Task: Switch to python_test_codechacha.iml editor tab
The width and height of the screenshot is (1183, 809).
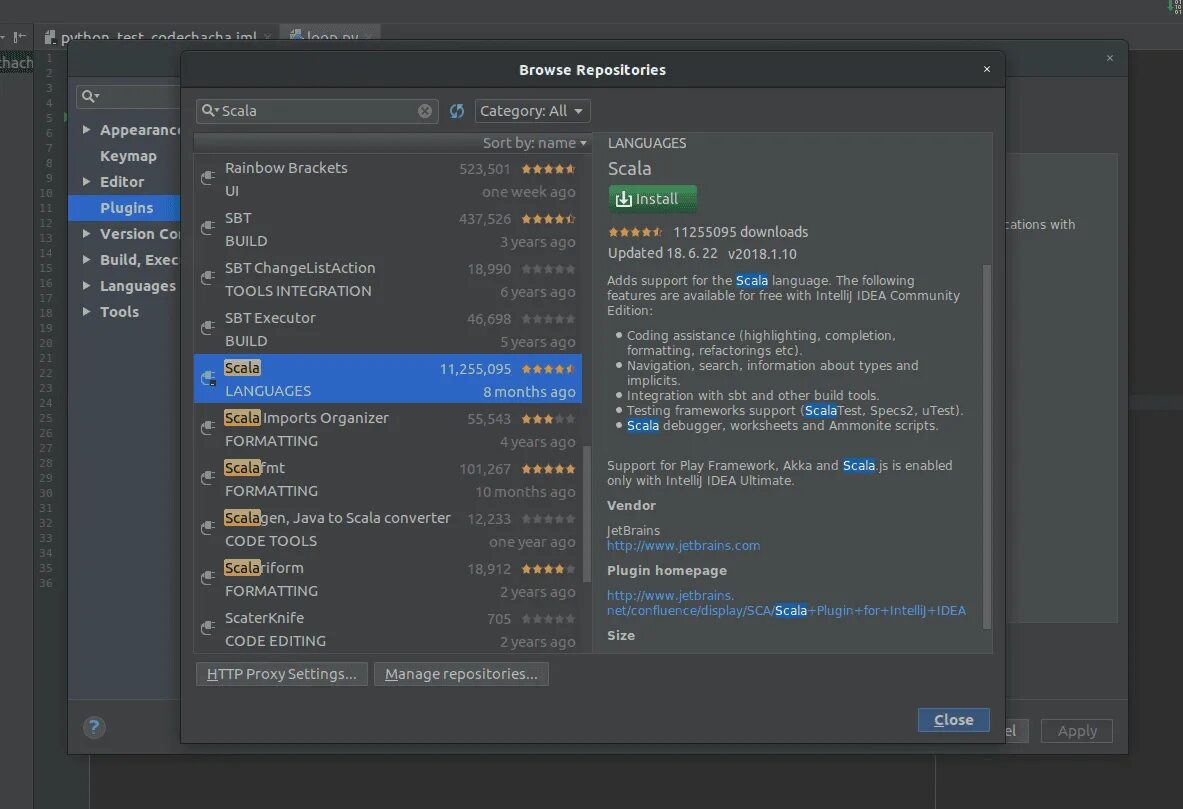Action: click(x=158, y=35)
